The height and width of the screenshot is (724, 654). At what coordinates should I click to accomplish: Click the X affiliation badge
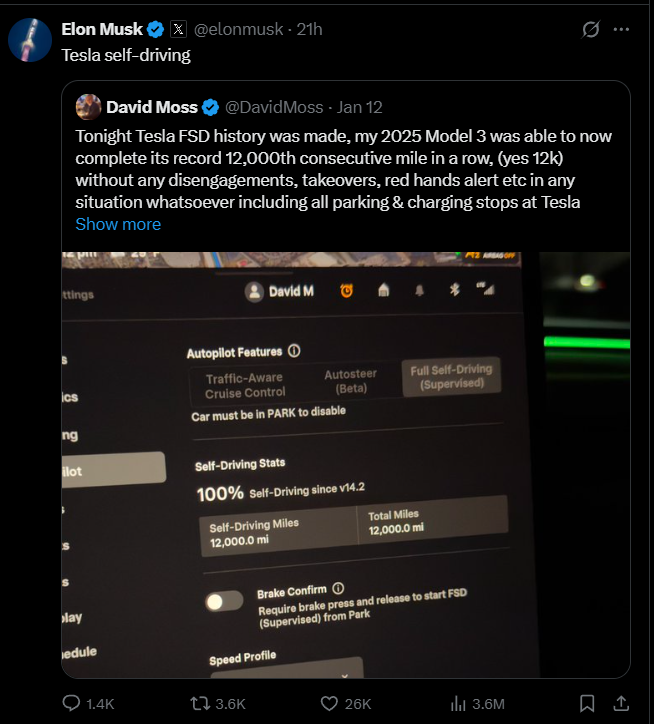click(178, 30)
